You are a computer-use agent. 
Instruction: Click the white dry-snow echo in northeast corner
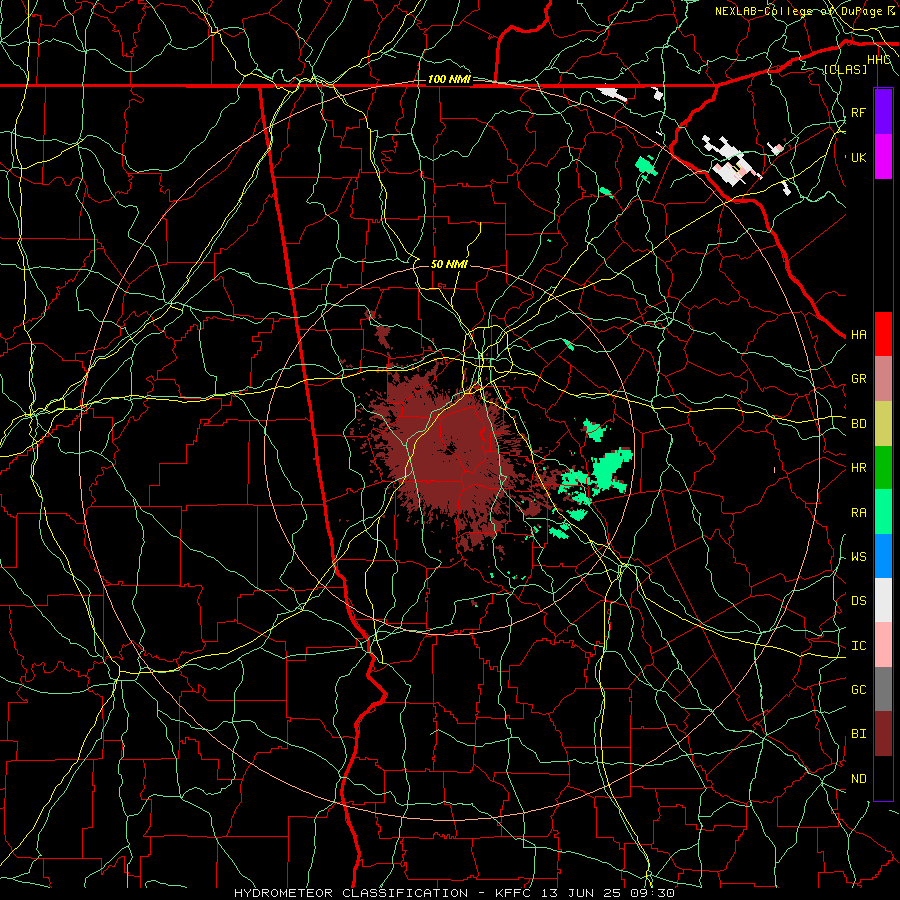point(730,161)
